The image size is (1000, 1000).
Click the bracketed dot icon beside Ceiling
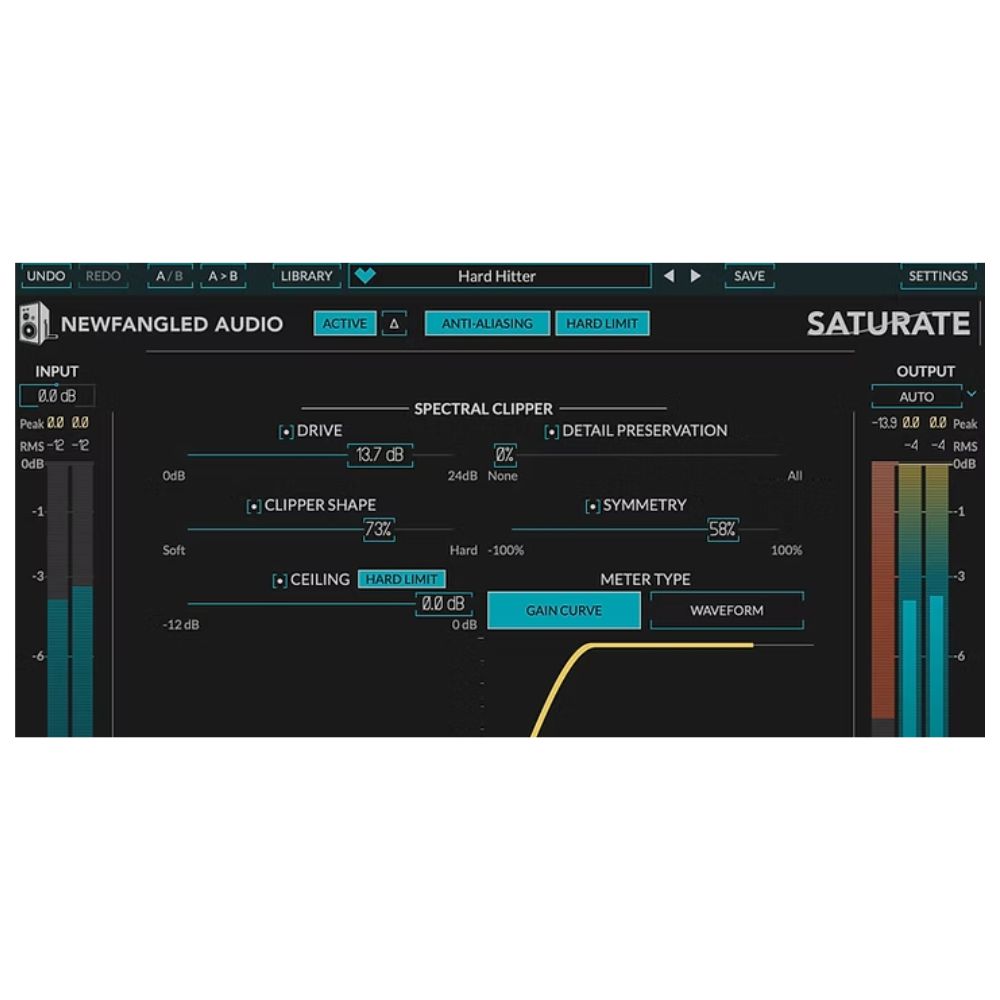tap(279, 580)
